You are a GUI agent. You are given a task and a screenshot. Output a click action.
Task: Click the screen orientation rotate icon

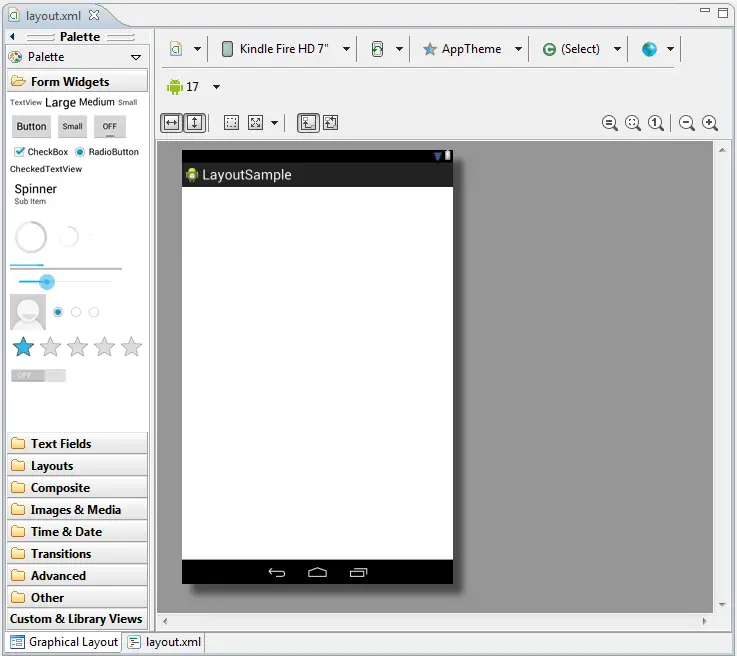tap(377, 49)
